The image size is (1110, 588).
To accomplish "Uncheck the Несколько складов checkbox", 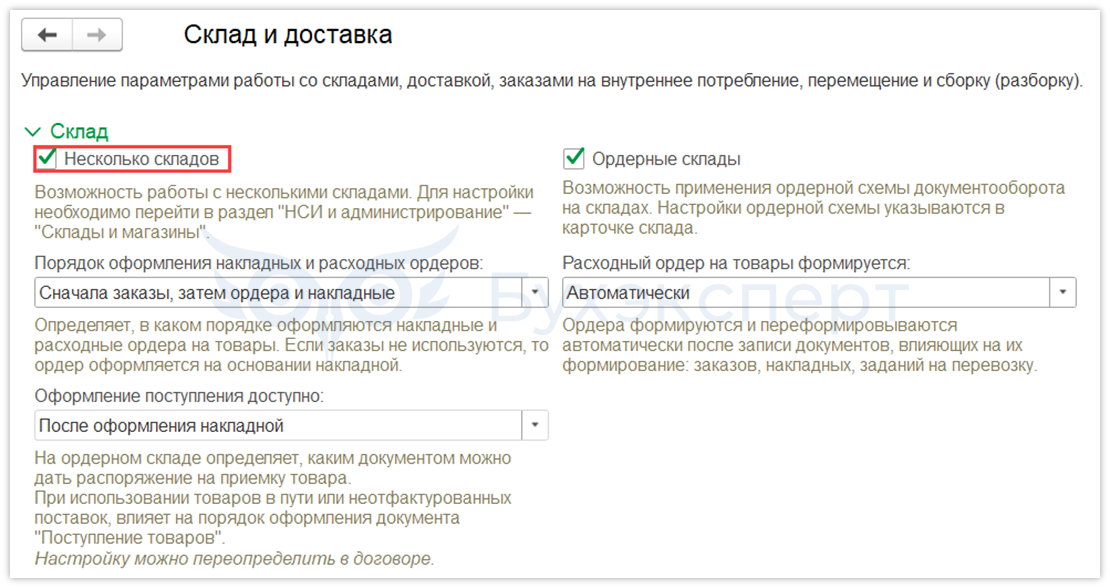I will [x=46, y=158].
